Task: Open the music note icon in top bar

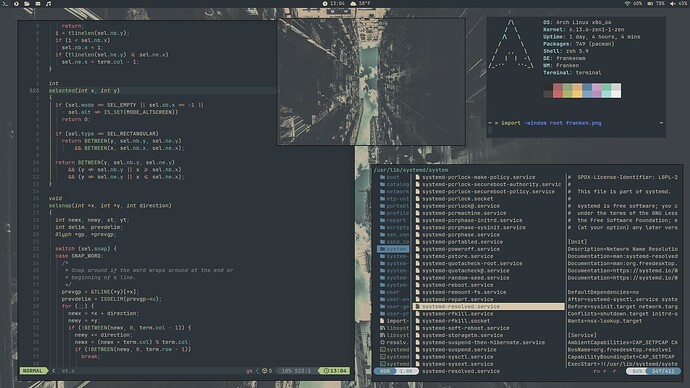Action: click(48, 4)
